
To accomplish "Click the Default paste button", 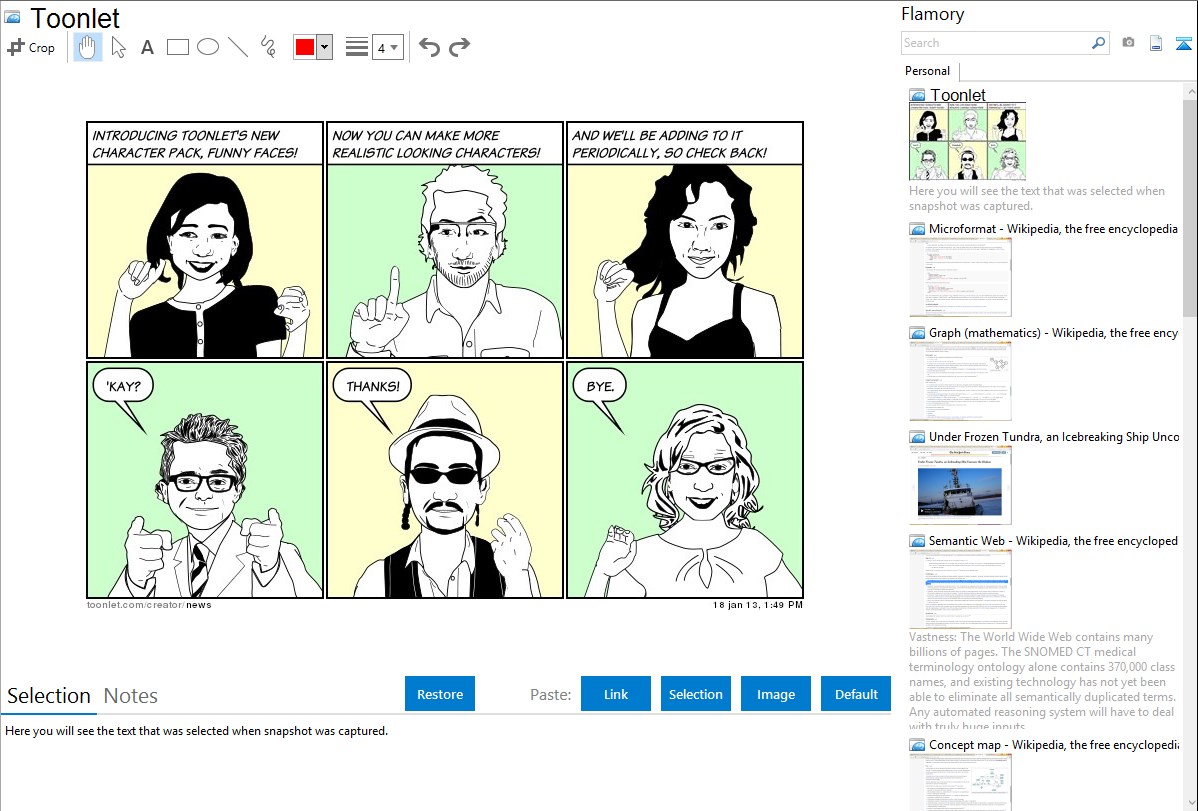I will tap(856, 694).
